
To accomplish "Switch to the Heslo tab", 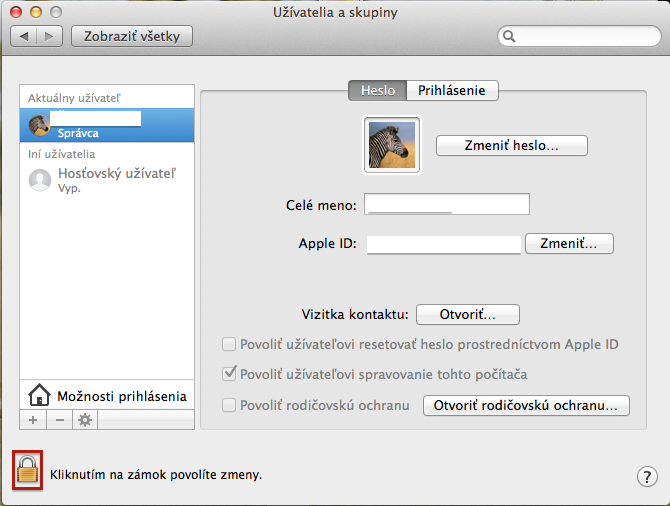I will (378, 91).
